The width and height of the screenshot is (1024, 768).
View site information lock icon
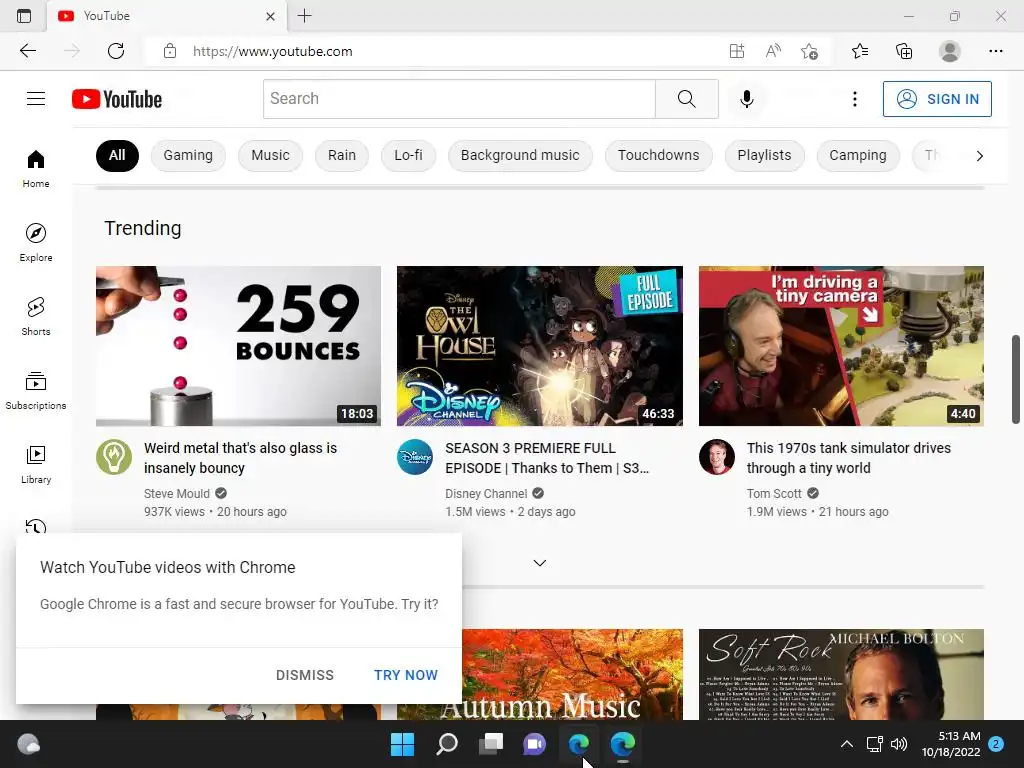tap(170, 51)
